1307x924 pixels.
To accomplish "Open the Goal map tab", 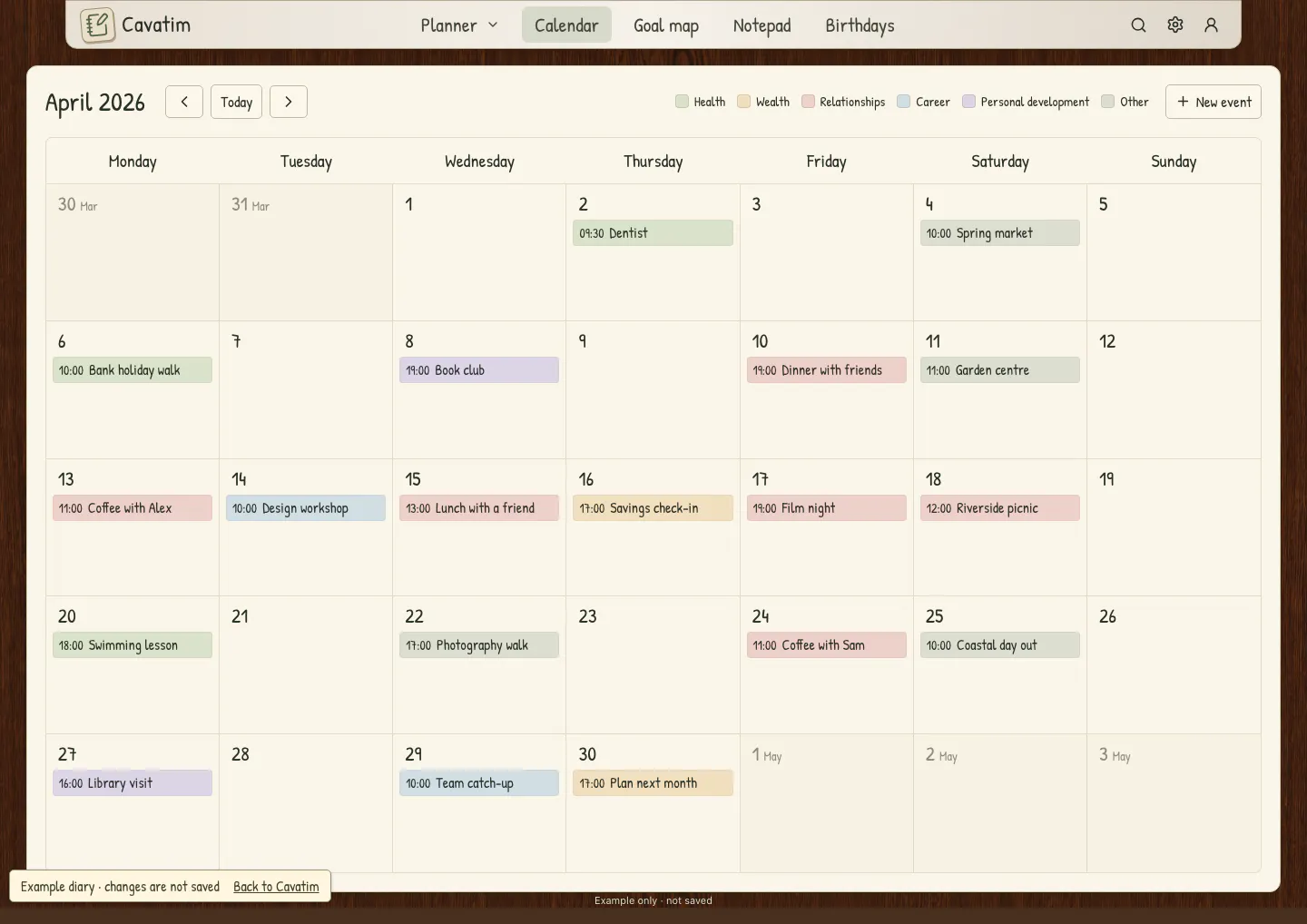I will point(666,25).
